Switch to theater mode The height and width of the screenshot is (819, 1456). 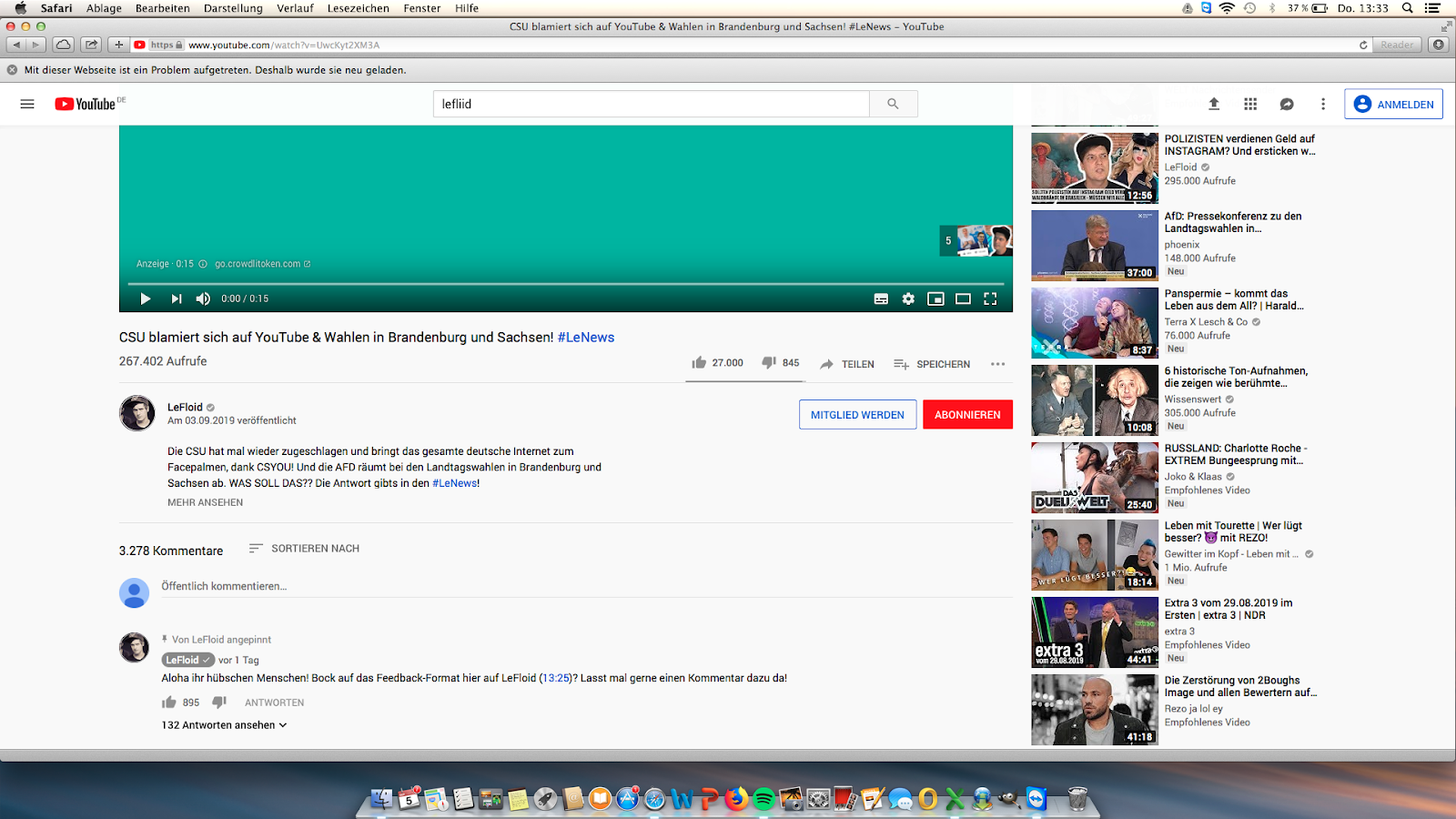(963, 298)
